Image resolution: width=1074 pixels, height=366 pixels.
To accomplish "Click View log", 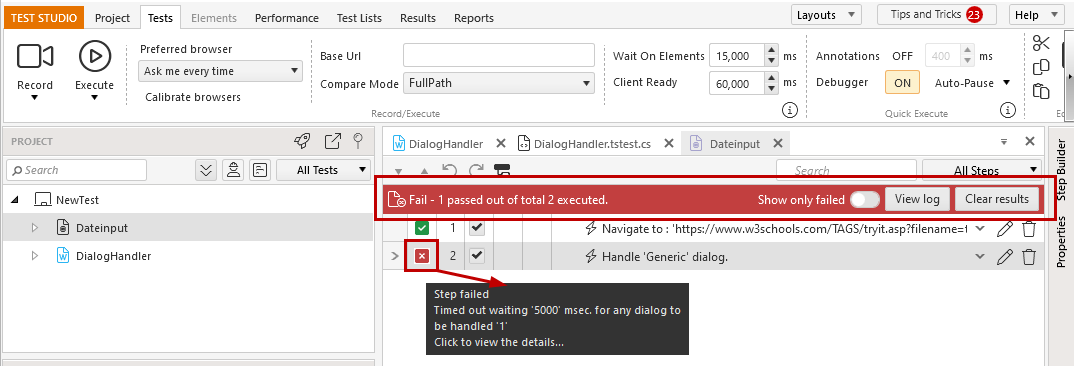I will pyautogui.click(x=917, y=199).
